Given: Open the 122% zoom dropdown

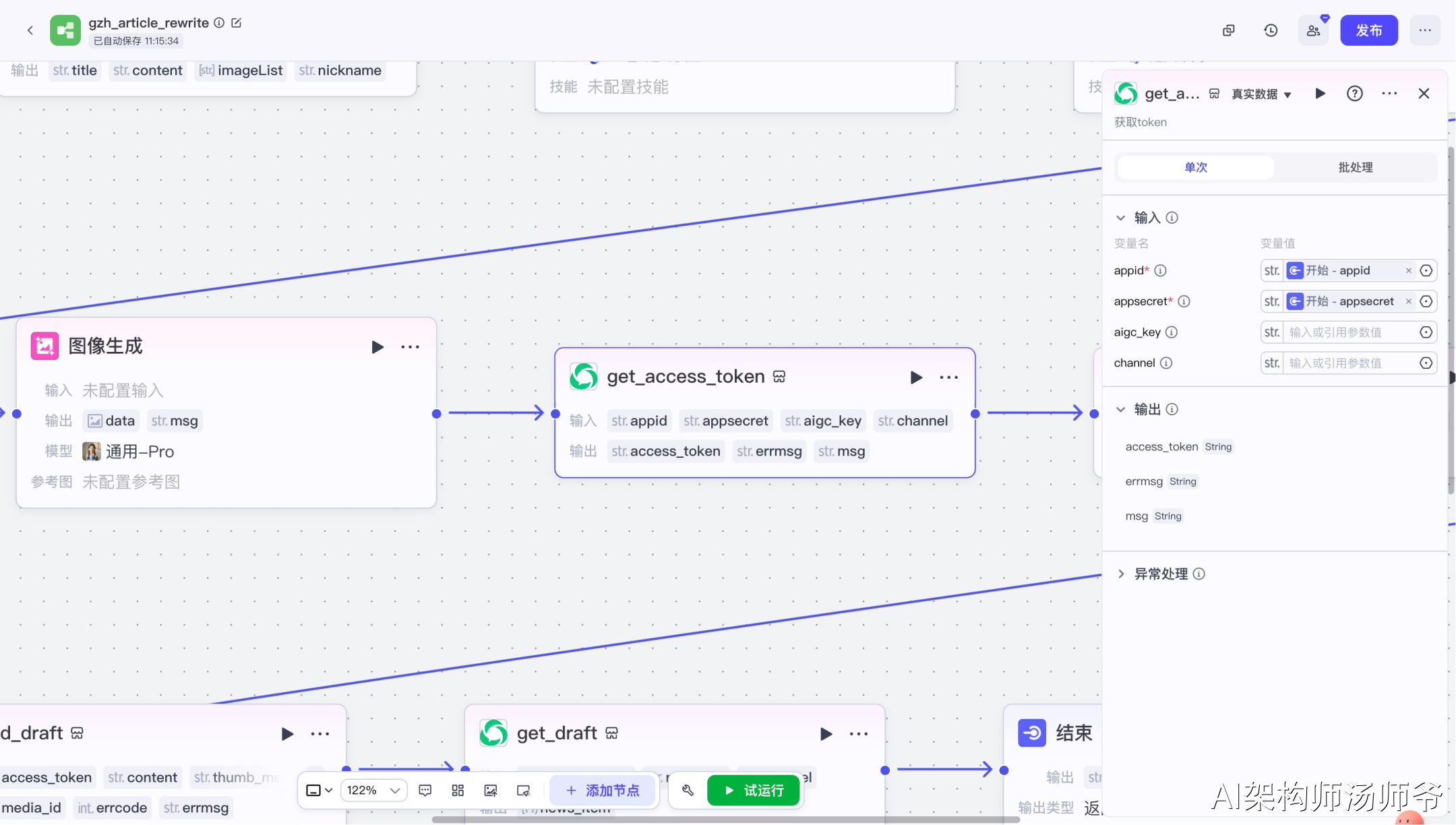Looking at the screenshot, I should 374,790.
